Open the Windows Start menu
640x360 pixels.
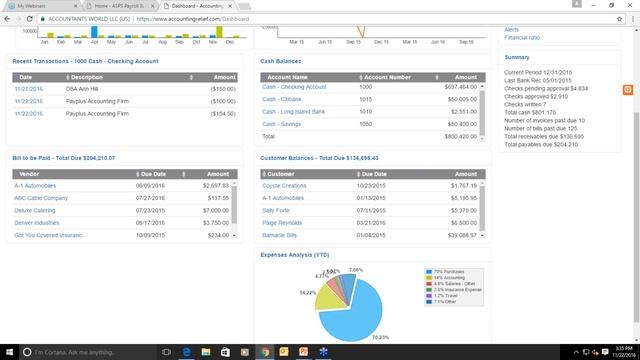tap(9, 352)
